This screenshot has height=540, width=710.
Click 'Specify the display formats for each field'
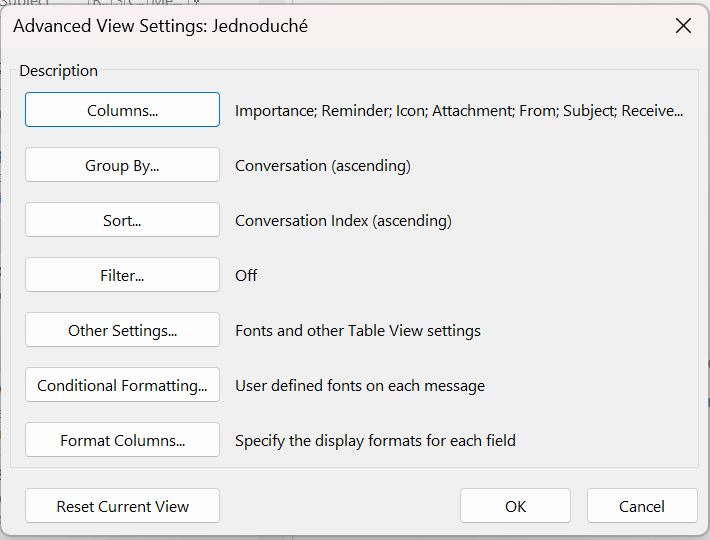coord(375,440)
